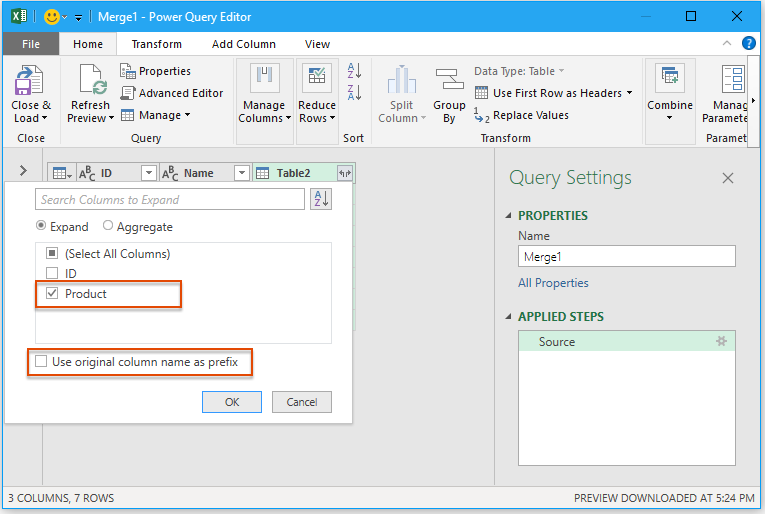Switch to the Transform tab

[x=156, y=44]
